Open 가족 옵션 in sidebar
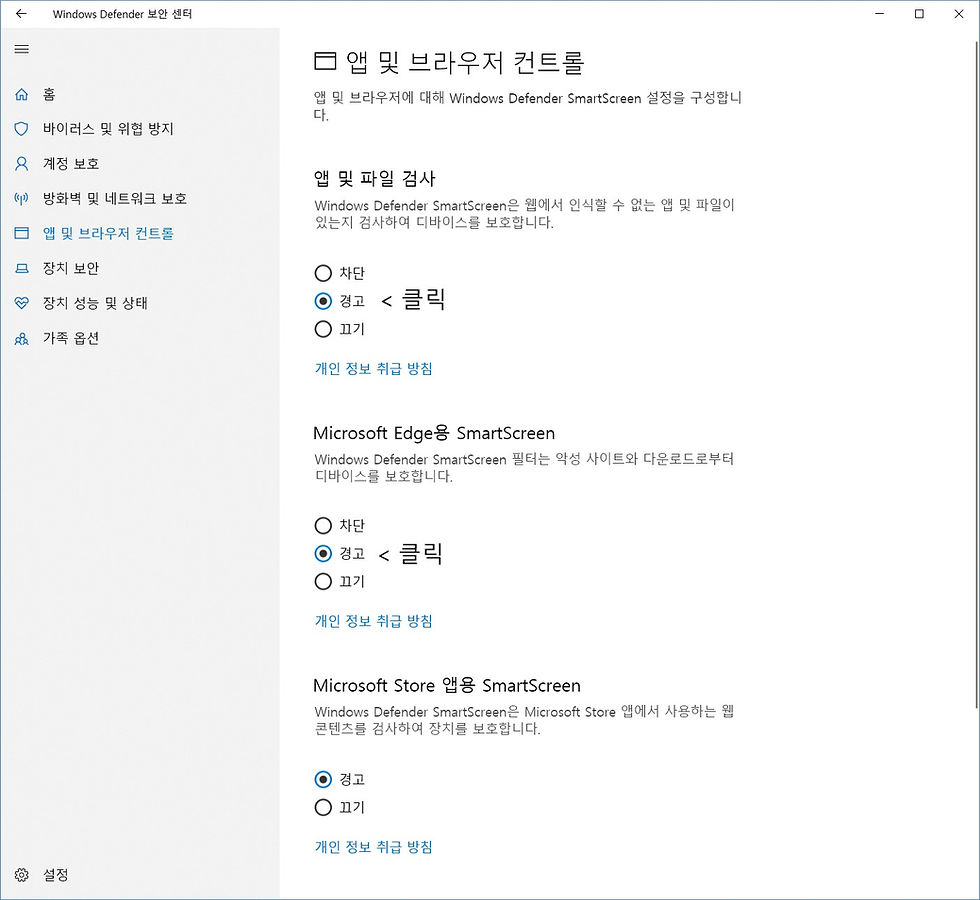 [x=71, y=338]
